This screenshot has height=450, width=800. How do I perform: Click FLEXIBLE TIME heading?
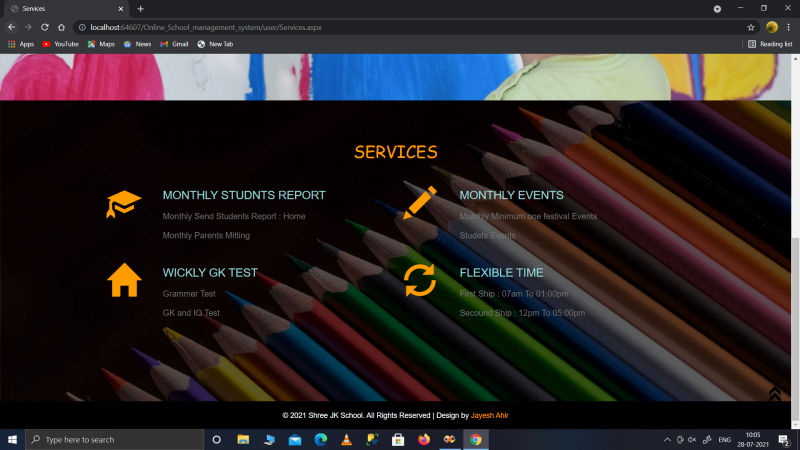pyautogui.click(x=502, y=273)
